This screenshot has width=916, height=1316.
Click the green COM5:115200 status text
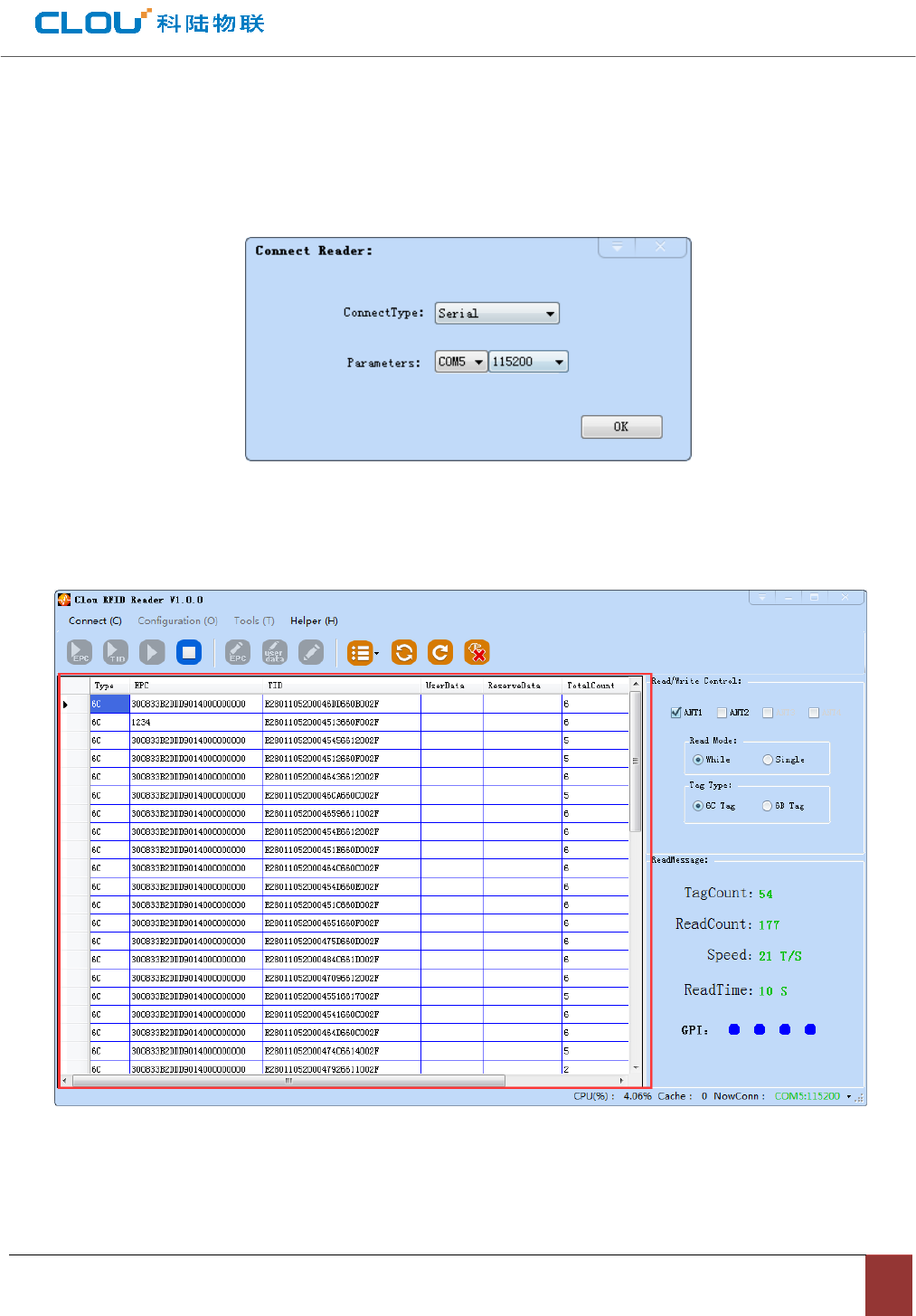pos(807,1096)
